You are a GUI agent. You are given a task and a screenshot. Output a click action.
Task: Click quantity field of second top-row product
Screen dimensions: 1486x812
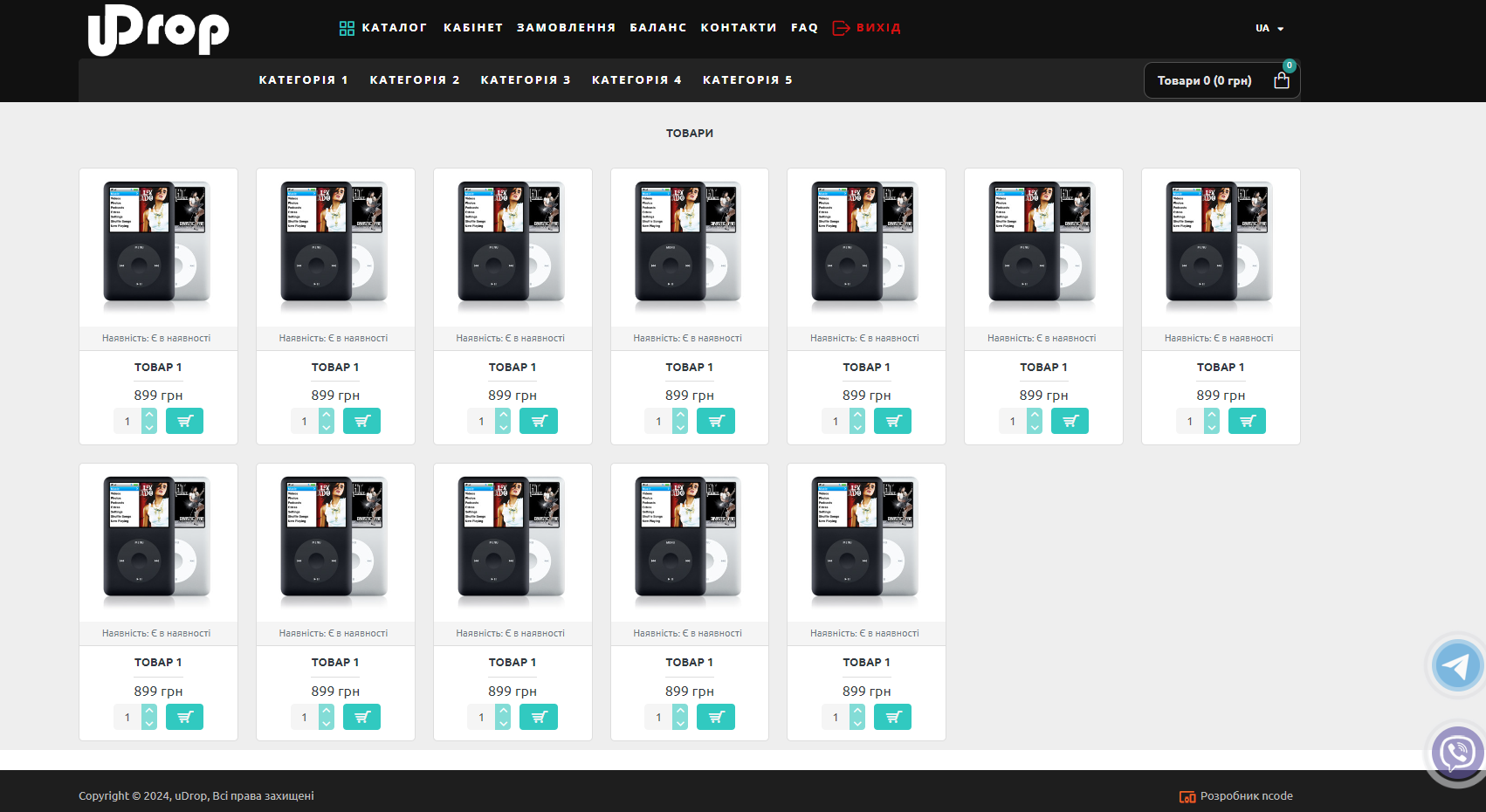point(304,421)
